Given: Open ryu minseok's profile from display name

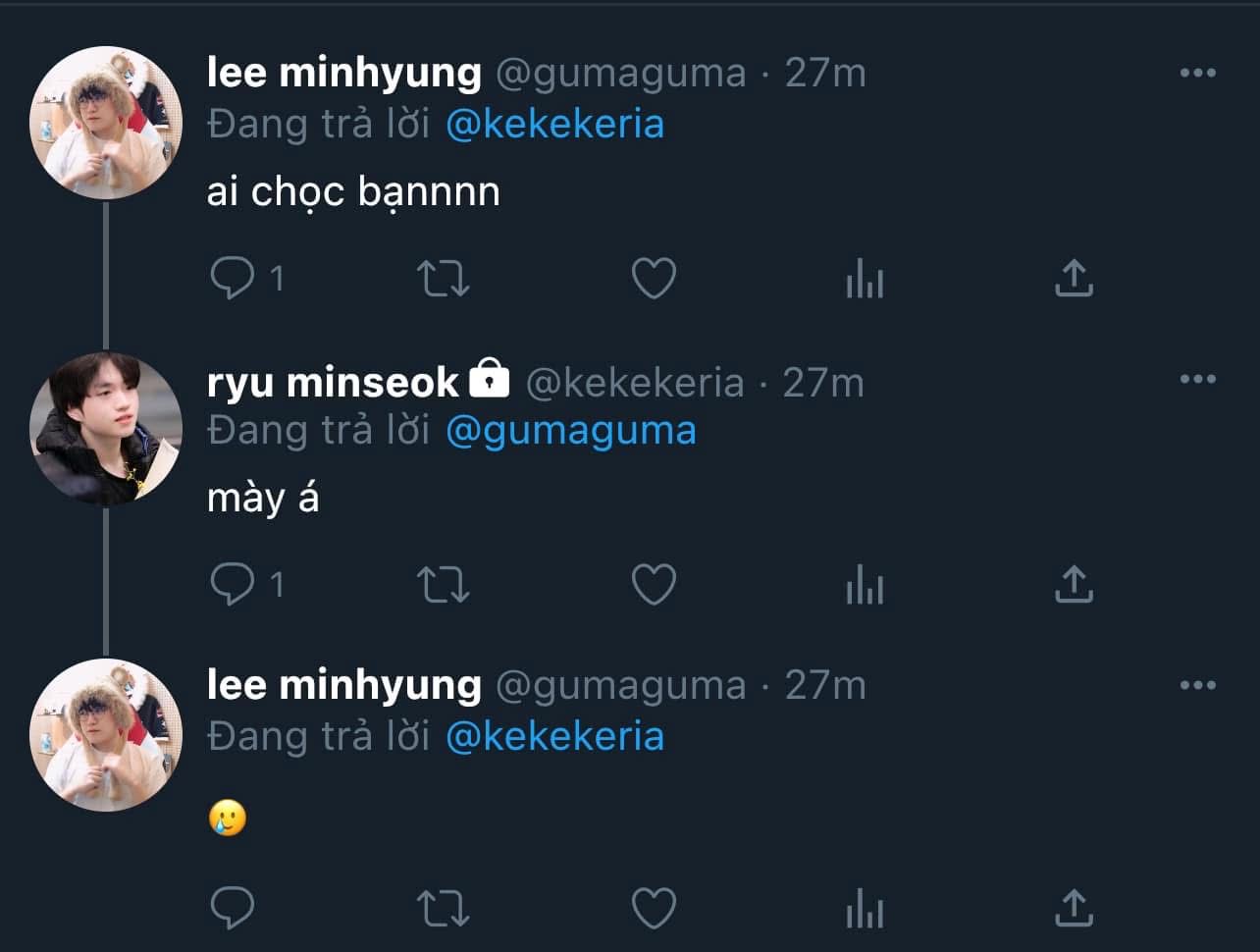Looking at the screenshot, I should [x=333, y=382].
